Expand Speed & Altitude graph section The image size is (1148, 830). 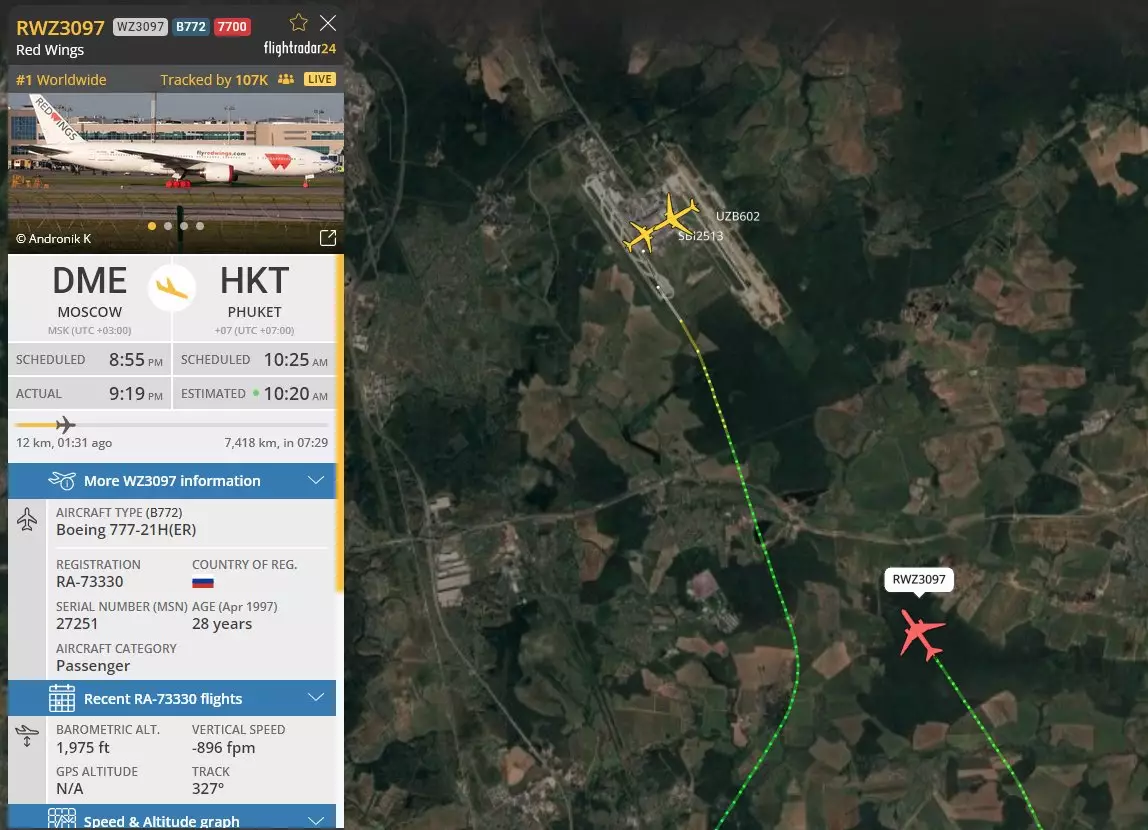(x=172, y=818)
